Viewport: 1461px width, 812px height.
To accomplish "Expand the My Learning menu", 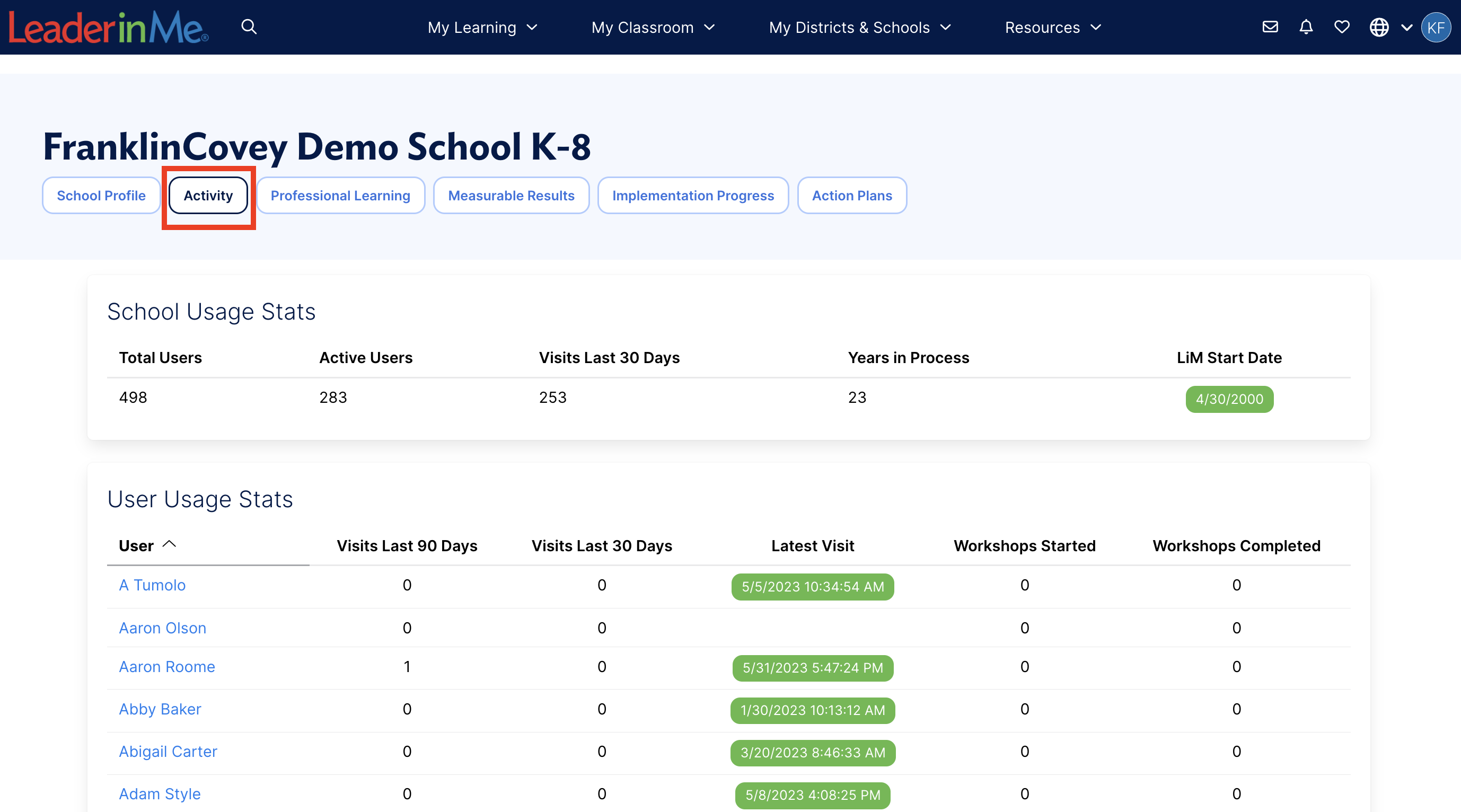I will click(482, 27).
